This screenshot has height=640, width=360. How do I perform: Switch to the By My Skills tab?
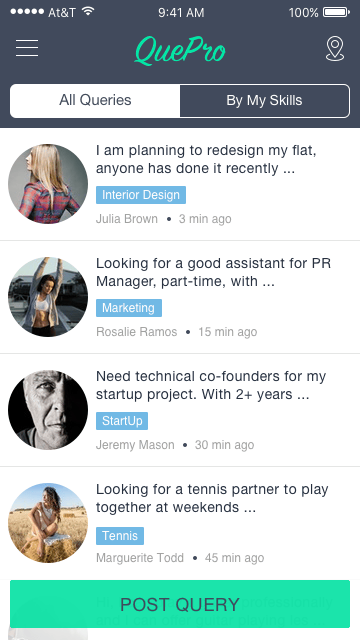coord(264,101)
